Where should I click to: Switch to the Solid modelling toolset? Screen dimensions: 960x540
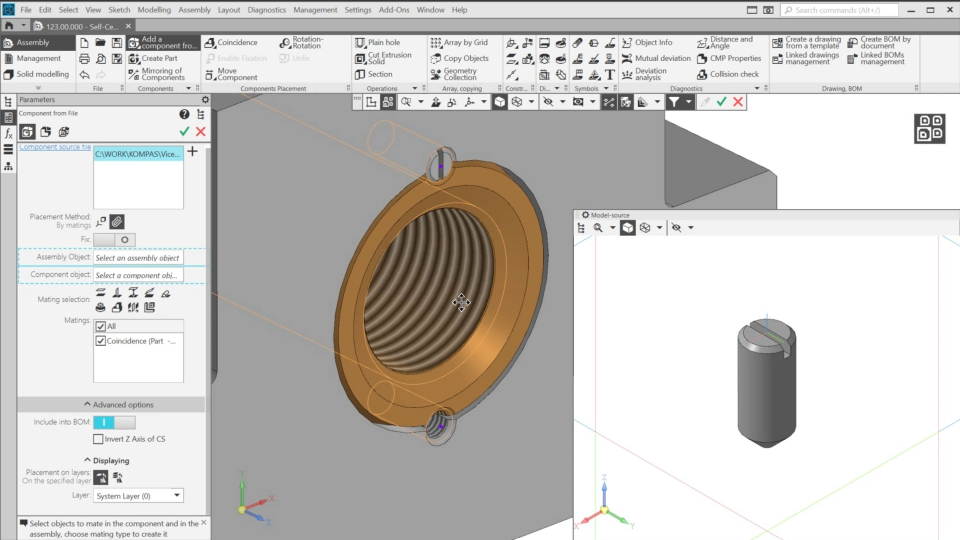coord(40,74)
